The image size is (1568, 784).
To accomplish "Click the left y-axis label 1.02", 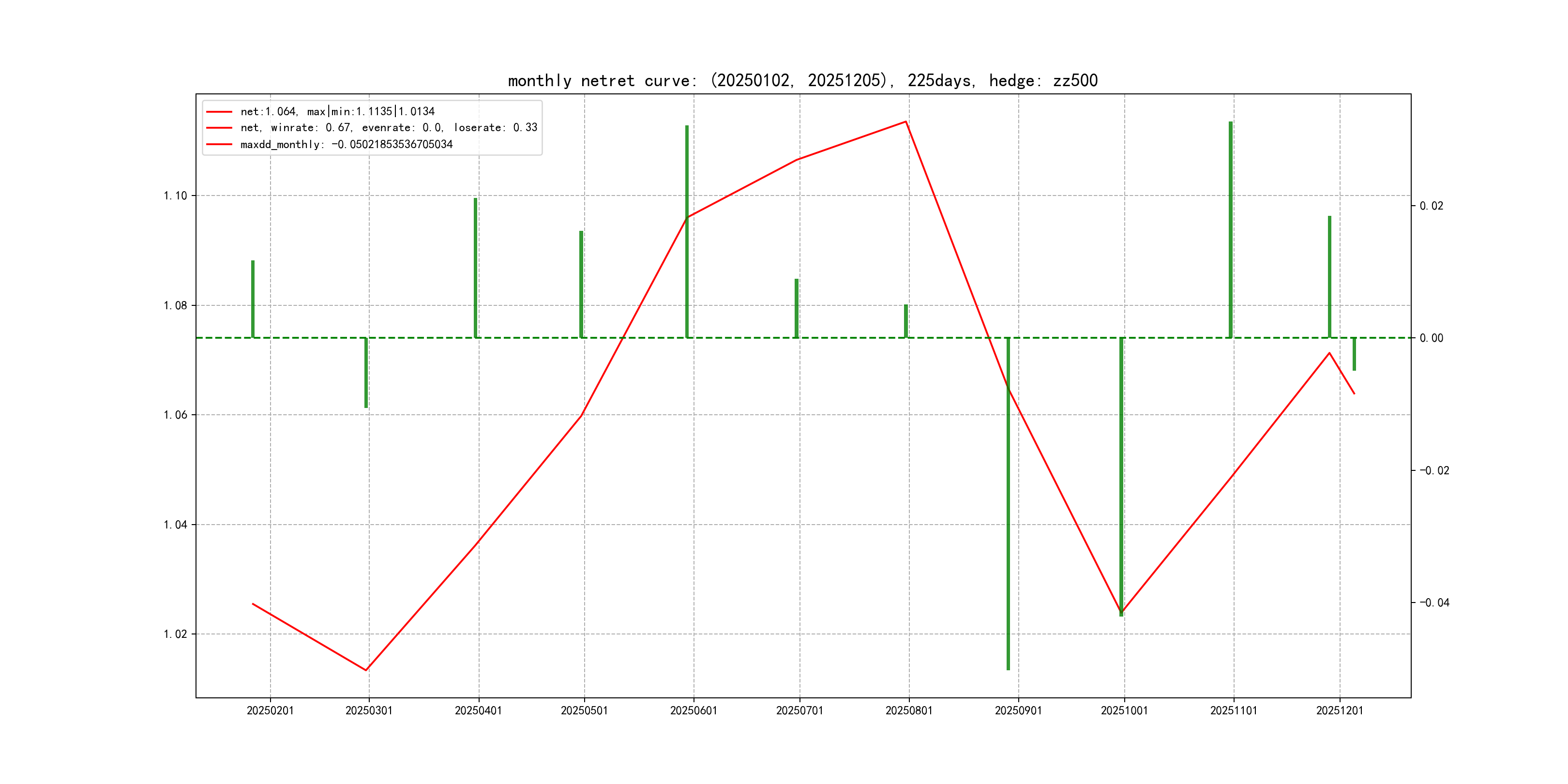I will 175,633.
